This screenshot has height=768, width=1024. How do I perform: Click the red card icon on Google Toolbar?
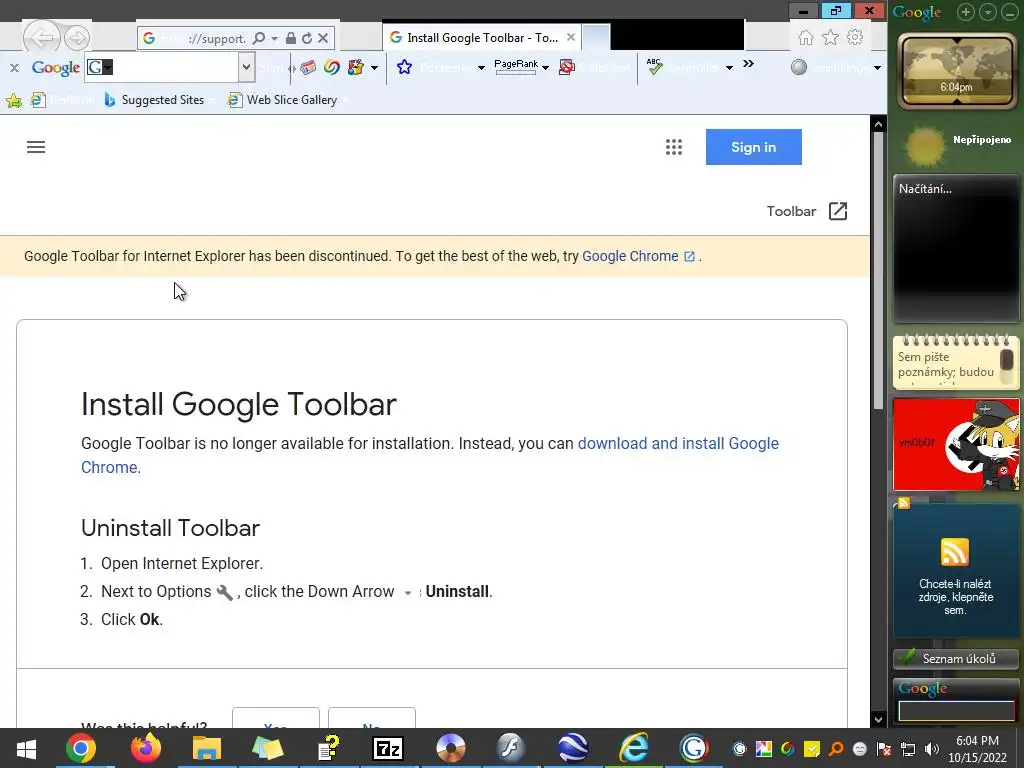coord(308,67)
